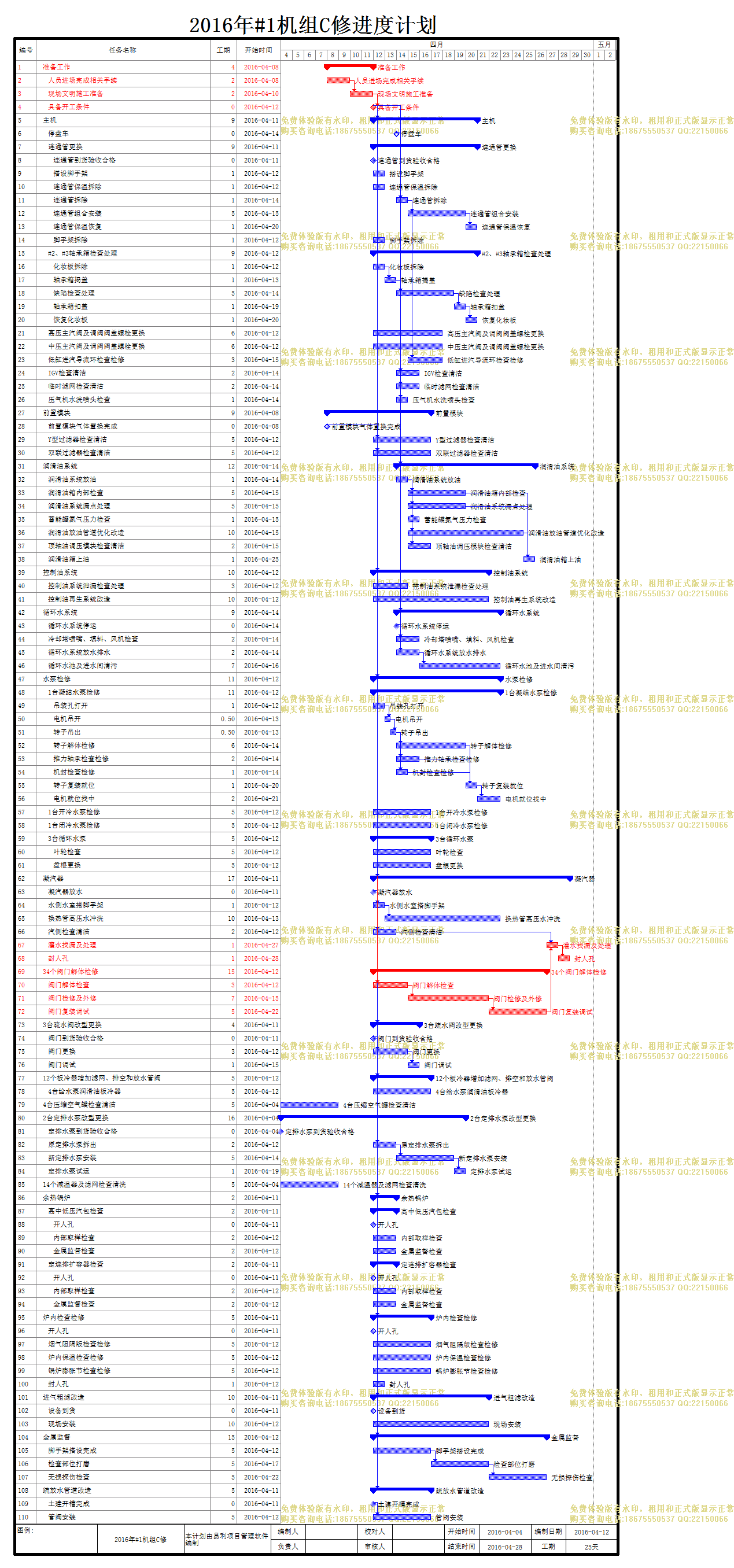Click the summary bar for 金属监督
The image size is (734, 1568).
(460, 1437)
